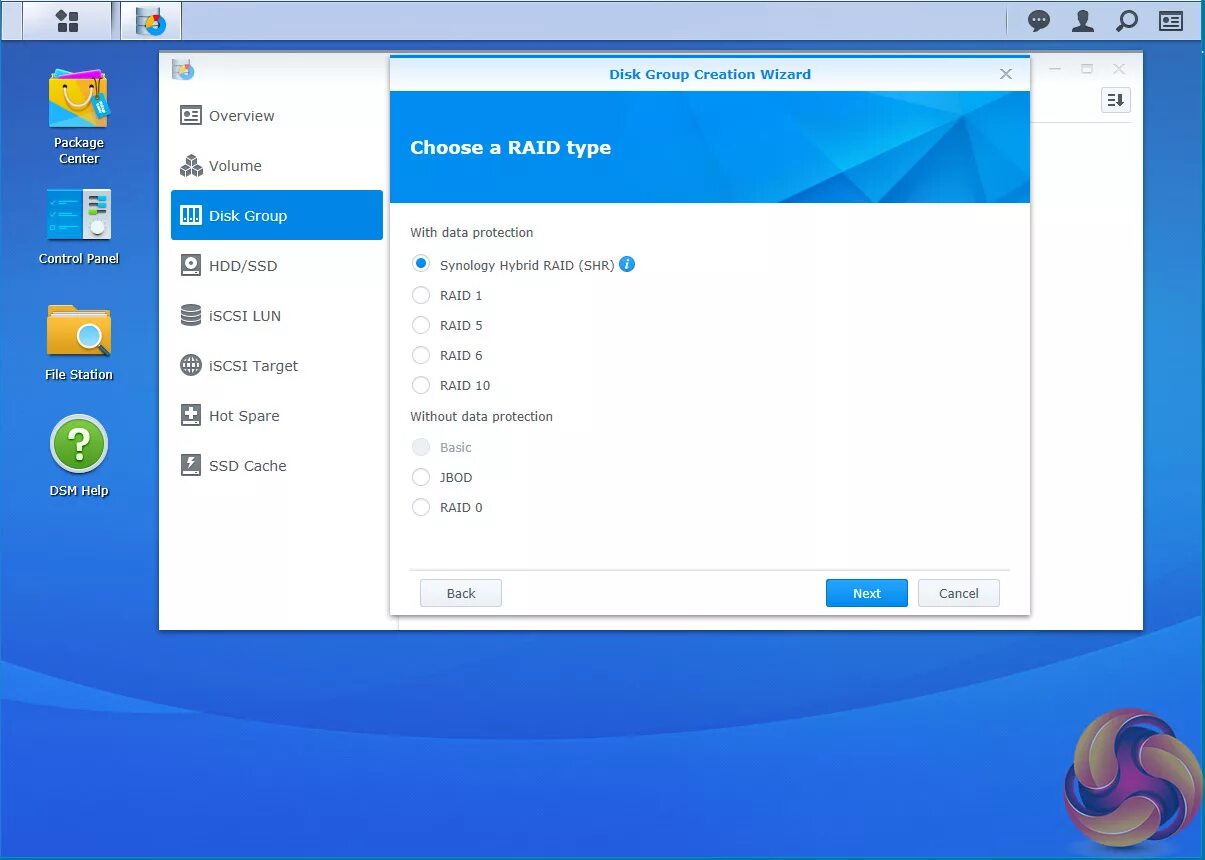Viewport: 1205px width, 860px height.
Task: Select Disk Group sidebar item
Action: pyautogui.click(x=277, y=215)
